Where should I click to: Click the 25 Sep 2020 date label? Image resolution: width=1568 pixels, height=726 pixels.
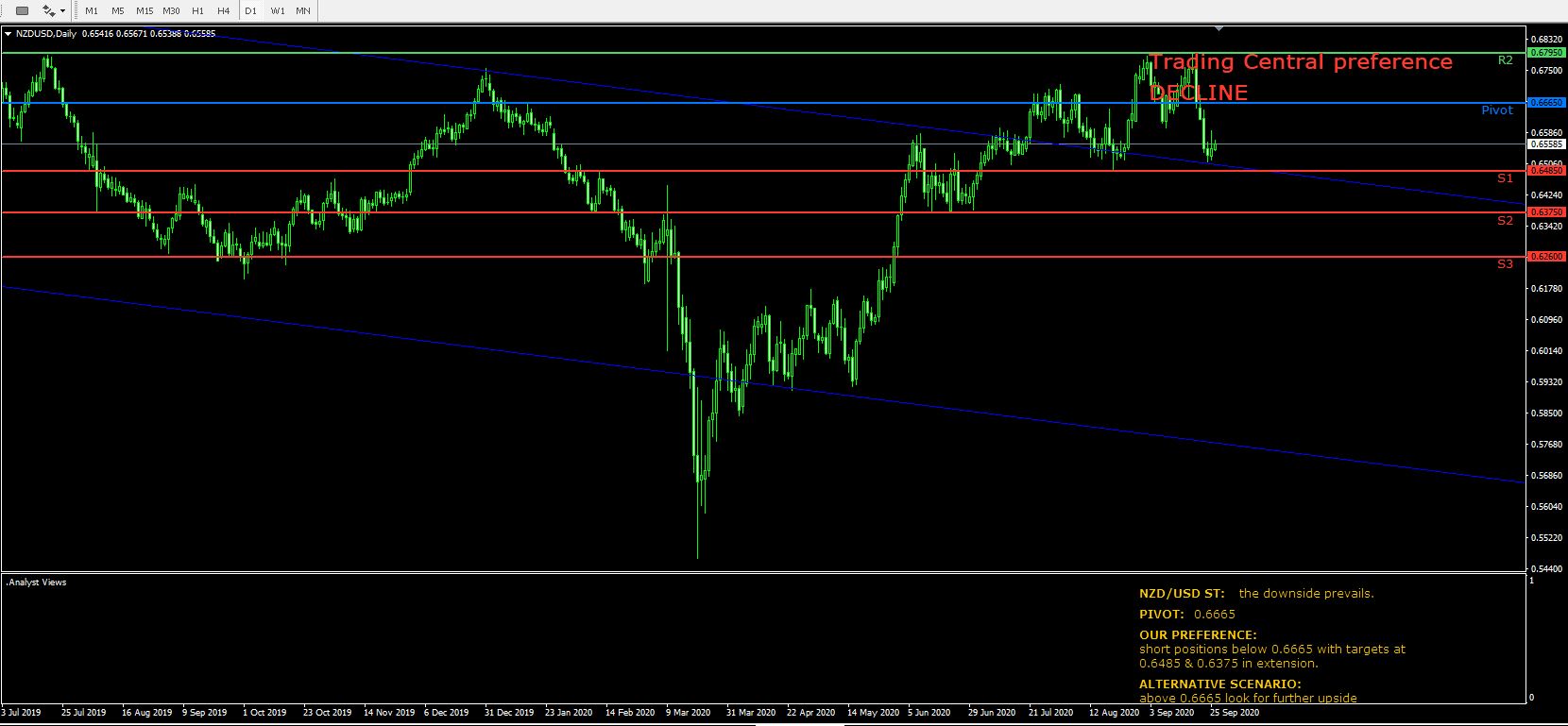(x=1235, y=713)
